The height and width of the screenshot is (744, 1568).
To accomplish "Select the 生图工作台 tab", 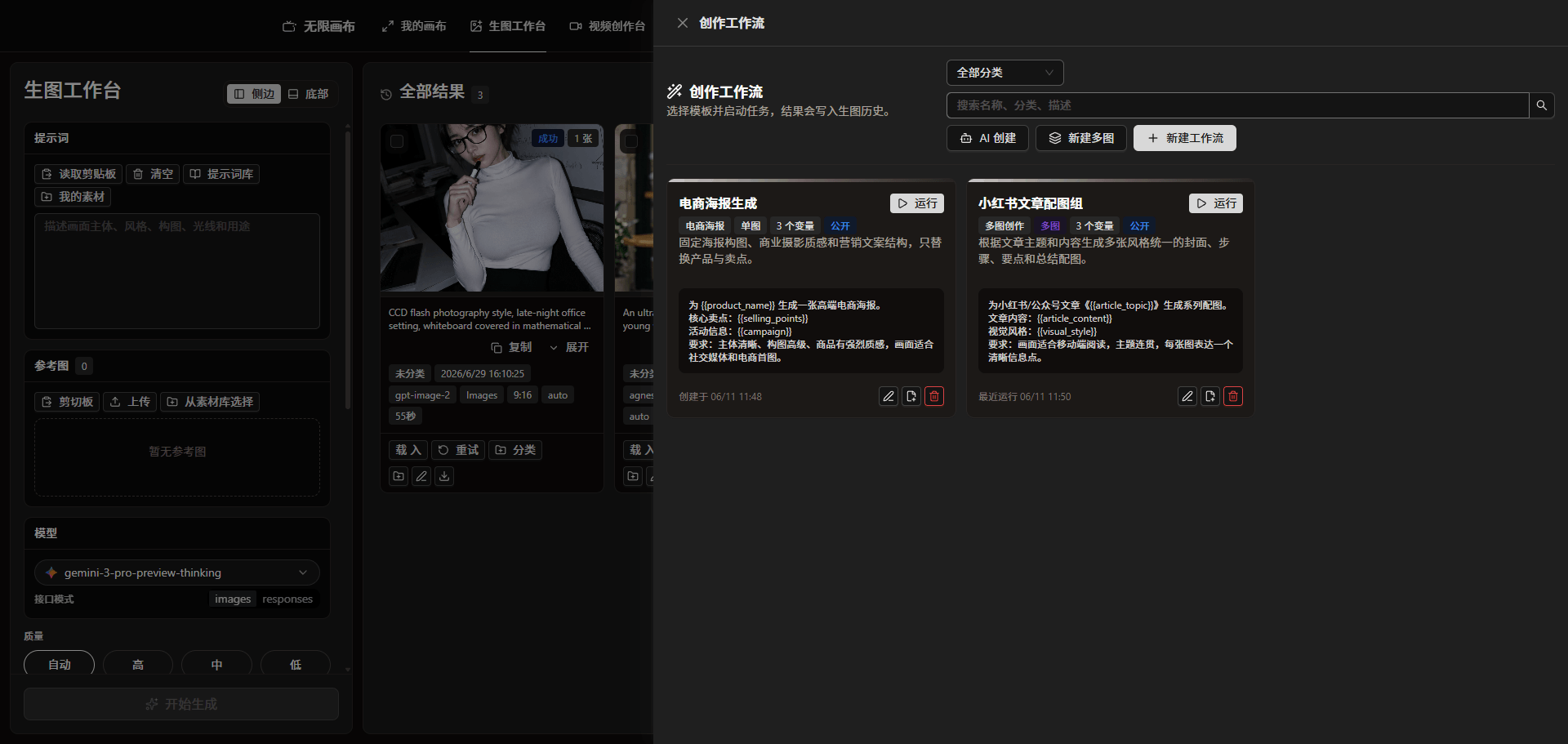I will (x=508, y=26).
